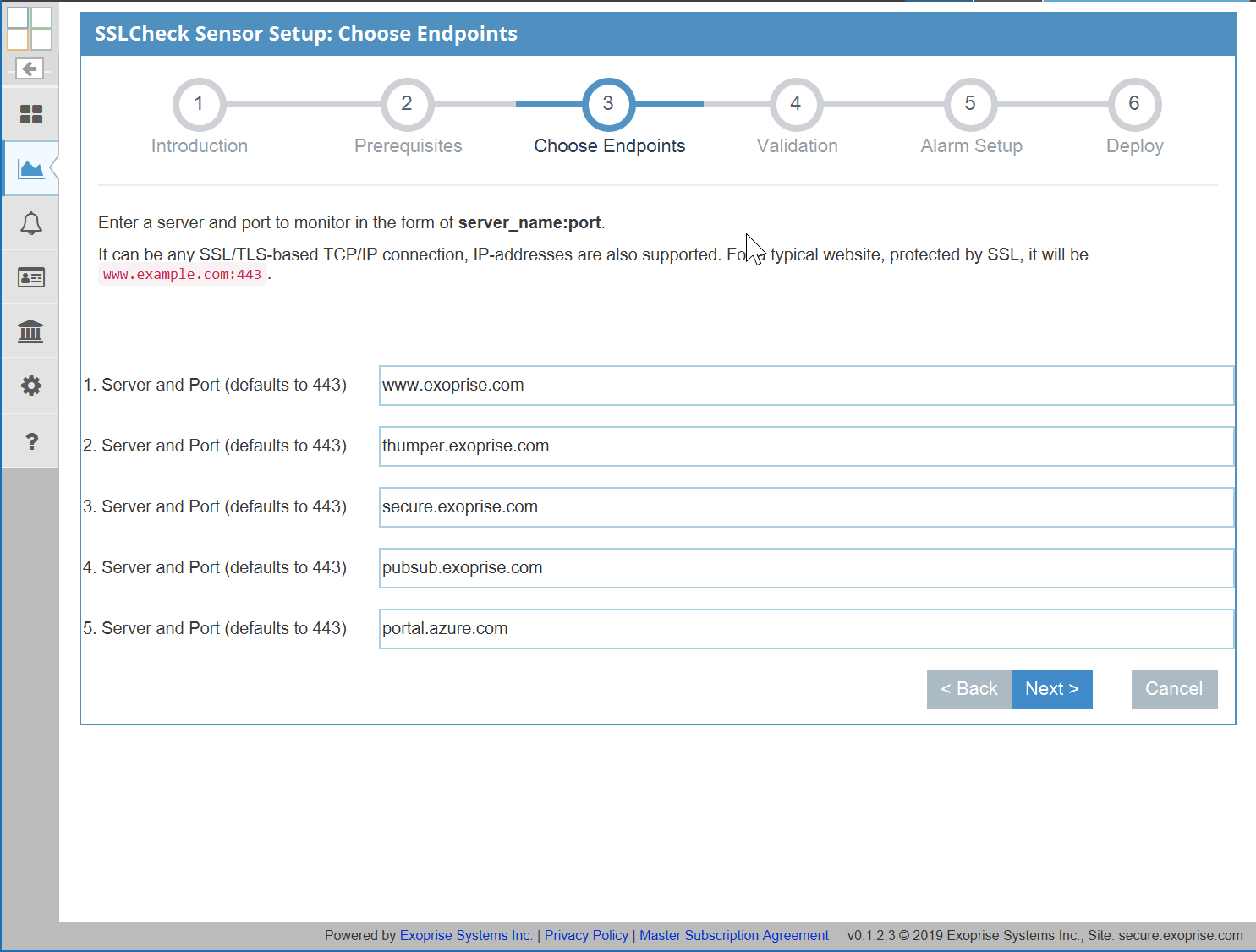Open the Exoprise Systems Inc. link
Viewport: 1256px width, 952px height.
[466, 935]
